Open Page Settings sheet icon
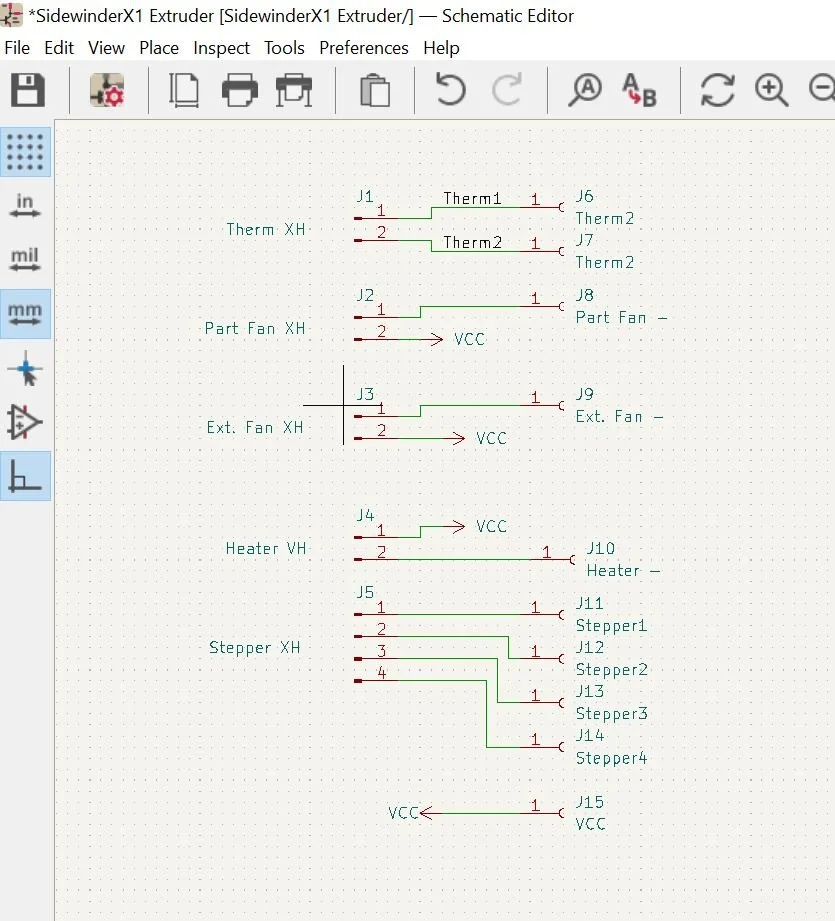The height and width of the screenshot is (921, 835). click(184, 90)
